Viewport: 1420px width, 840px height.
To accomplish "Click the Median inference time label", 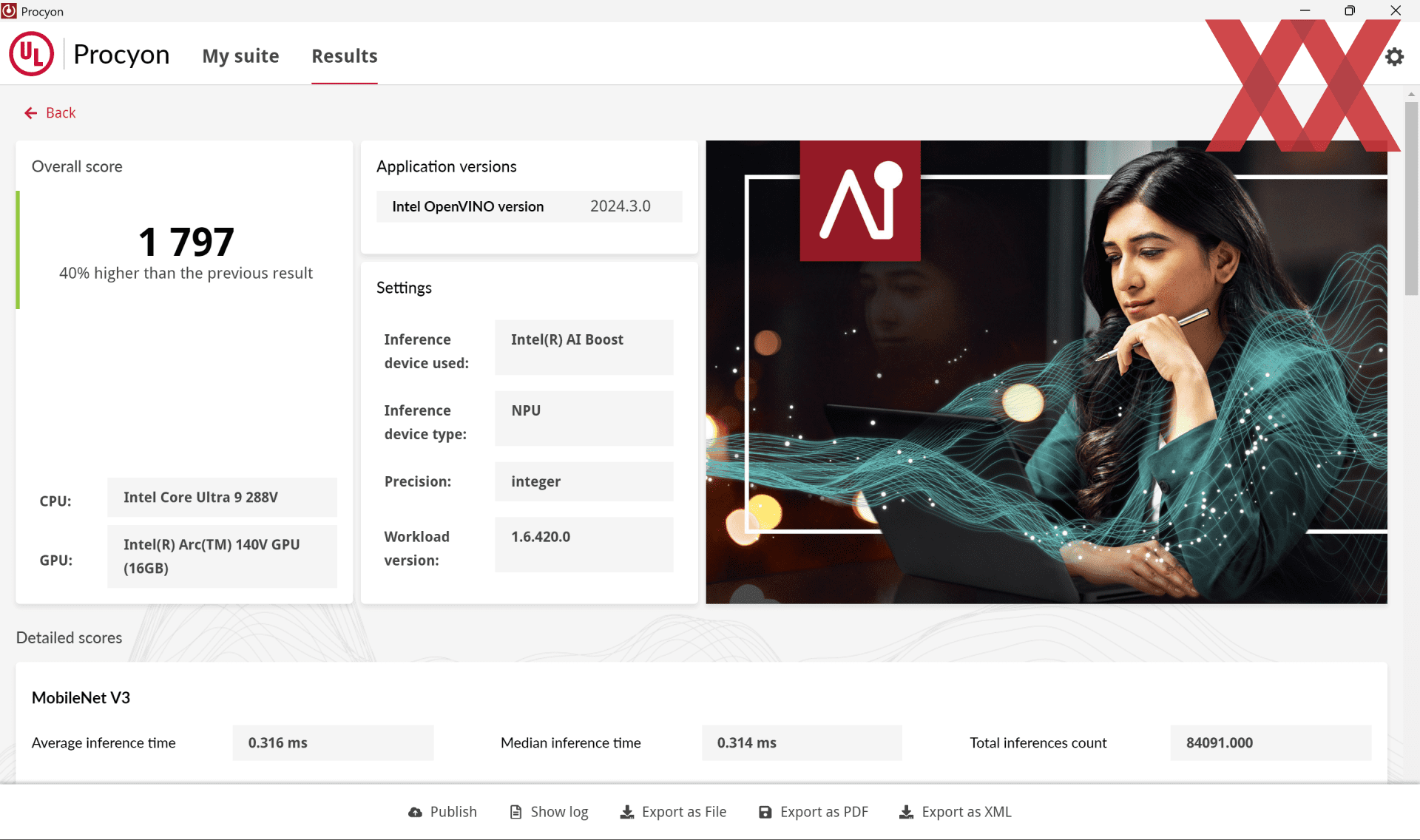I will click(x=570, y=743).
